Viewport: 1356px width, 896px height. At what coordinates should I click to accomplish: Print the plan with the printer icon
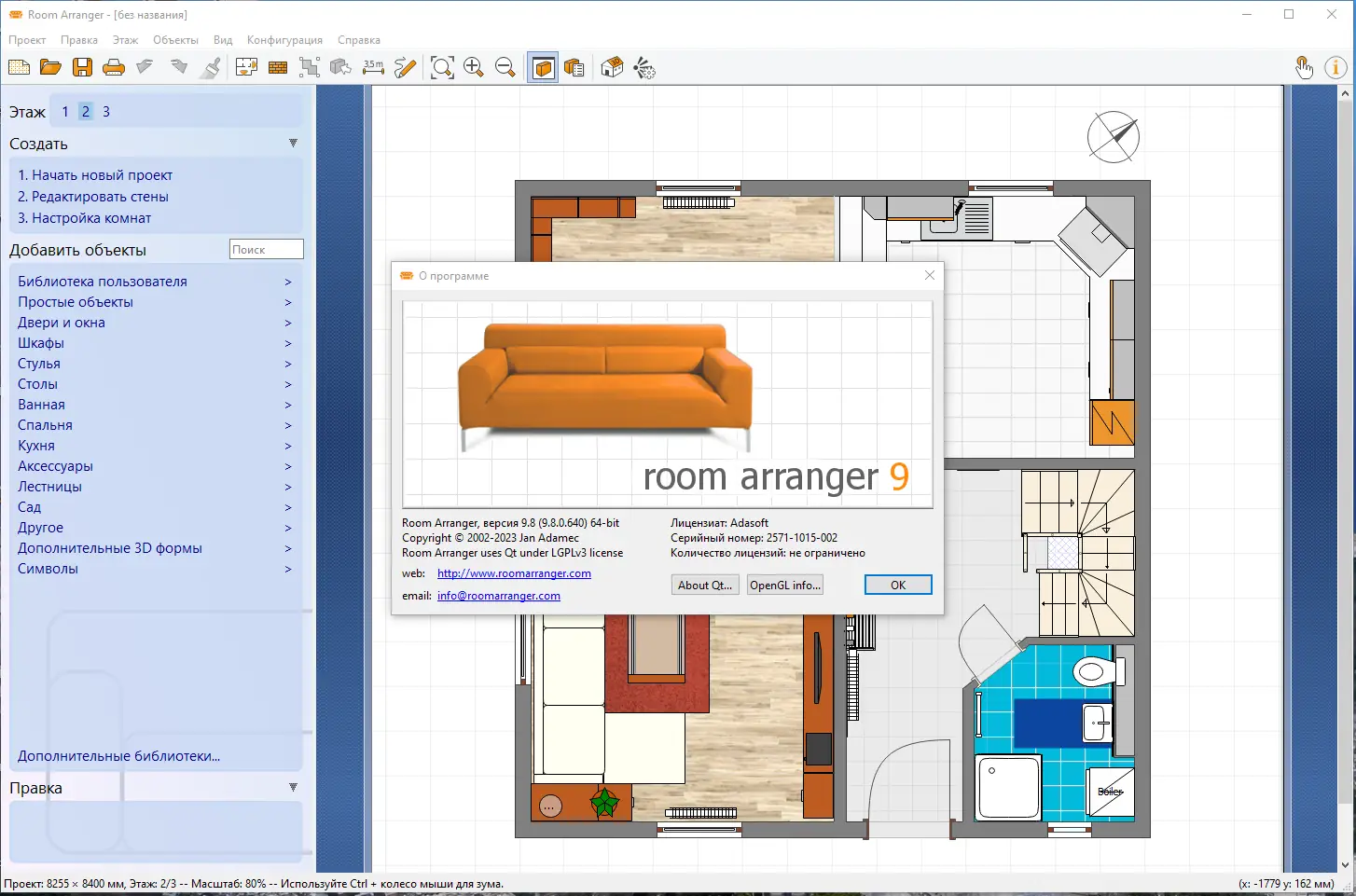114,67
